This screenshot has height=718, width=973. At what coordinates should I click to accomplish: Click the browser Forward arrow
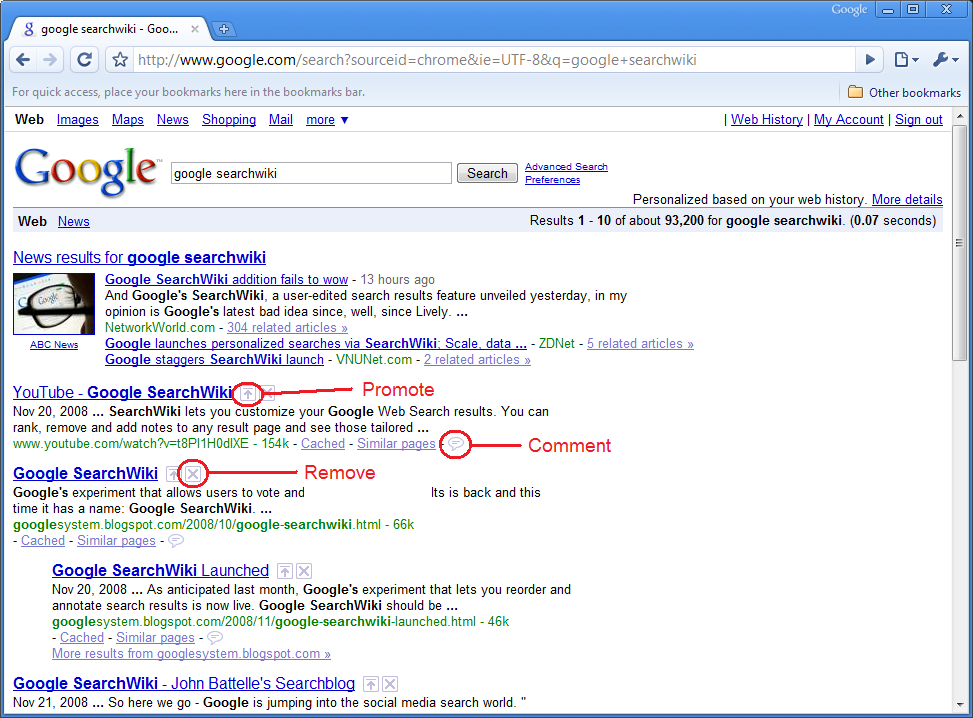point(50,60)
